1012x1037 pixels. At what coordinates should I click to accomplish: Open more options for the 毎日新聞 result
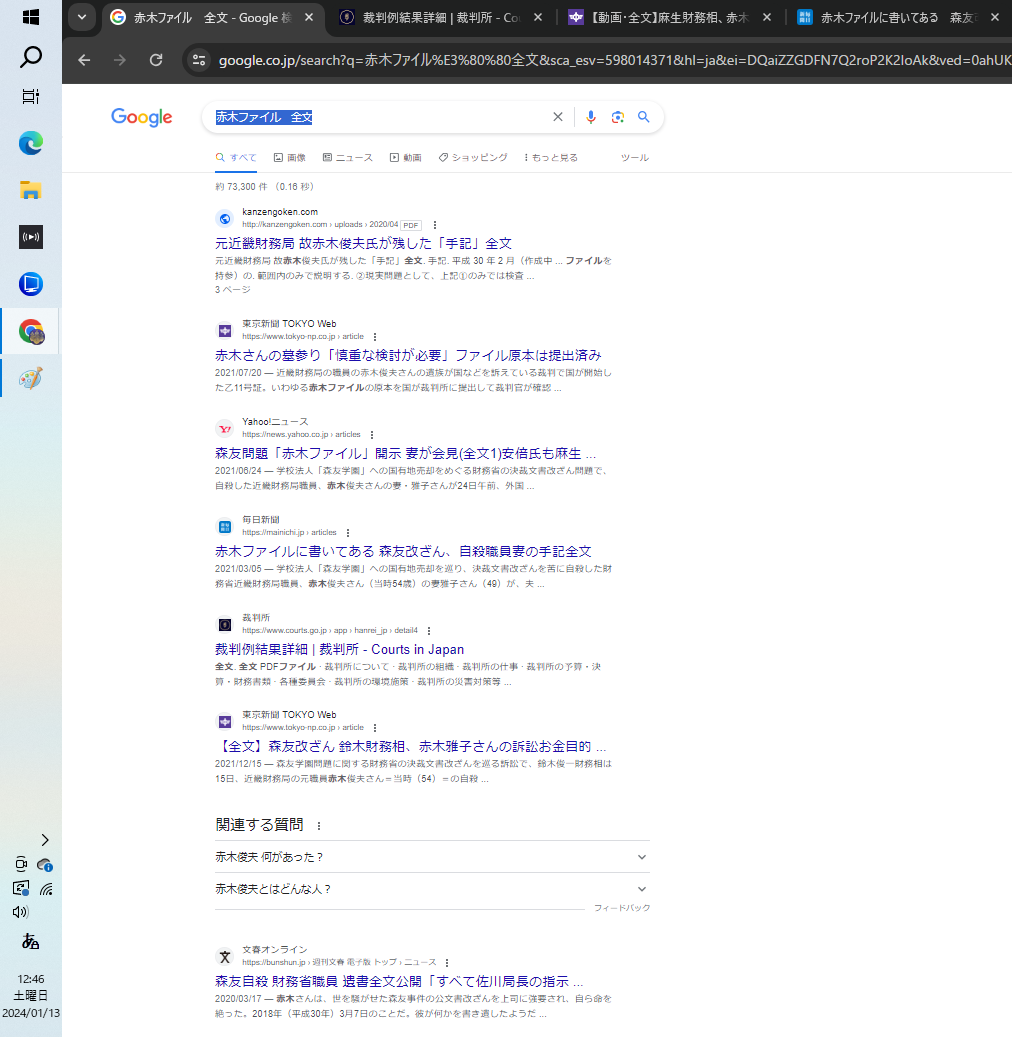pyautogui.click(x=348, y=532)
